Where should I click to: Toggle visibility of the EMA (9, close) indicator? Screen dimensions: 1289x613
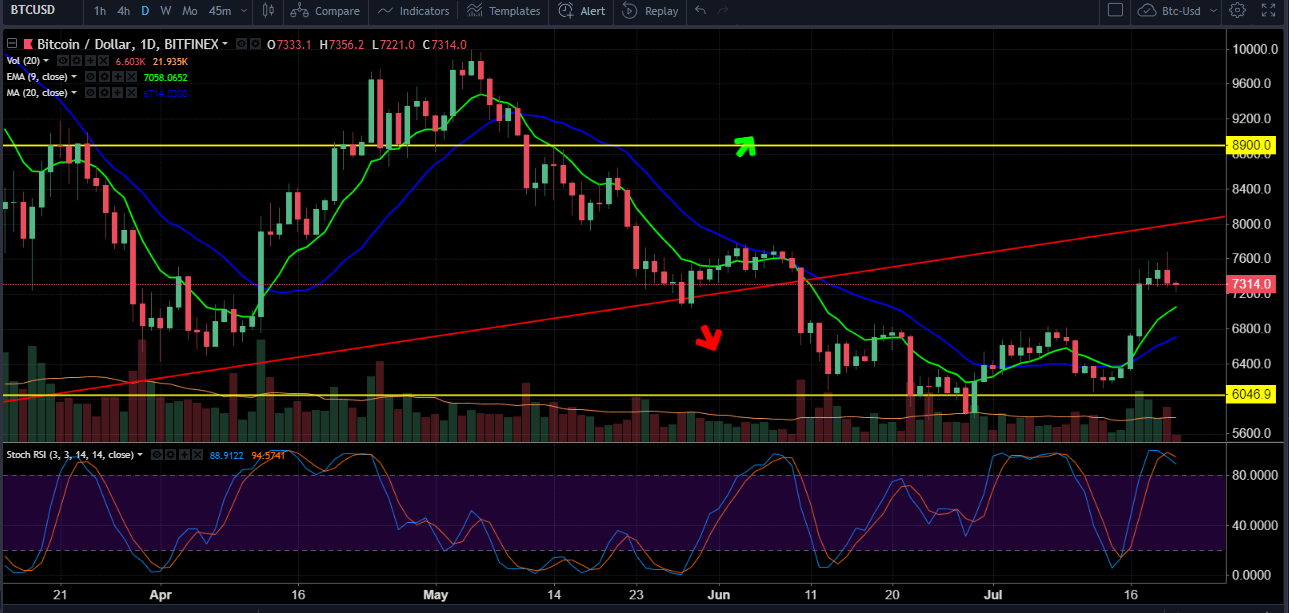point(90,77)
